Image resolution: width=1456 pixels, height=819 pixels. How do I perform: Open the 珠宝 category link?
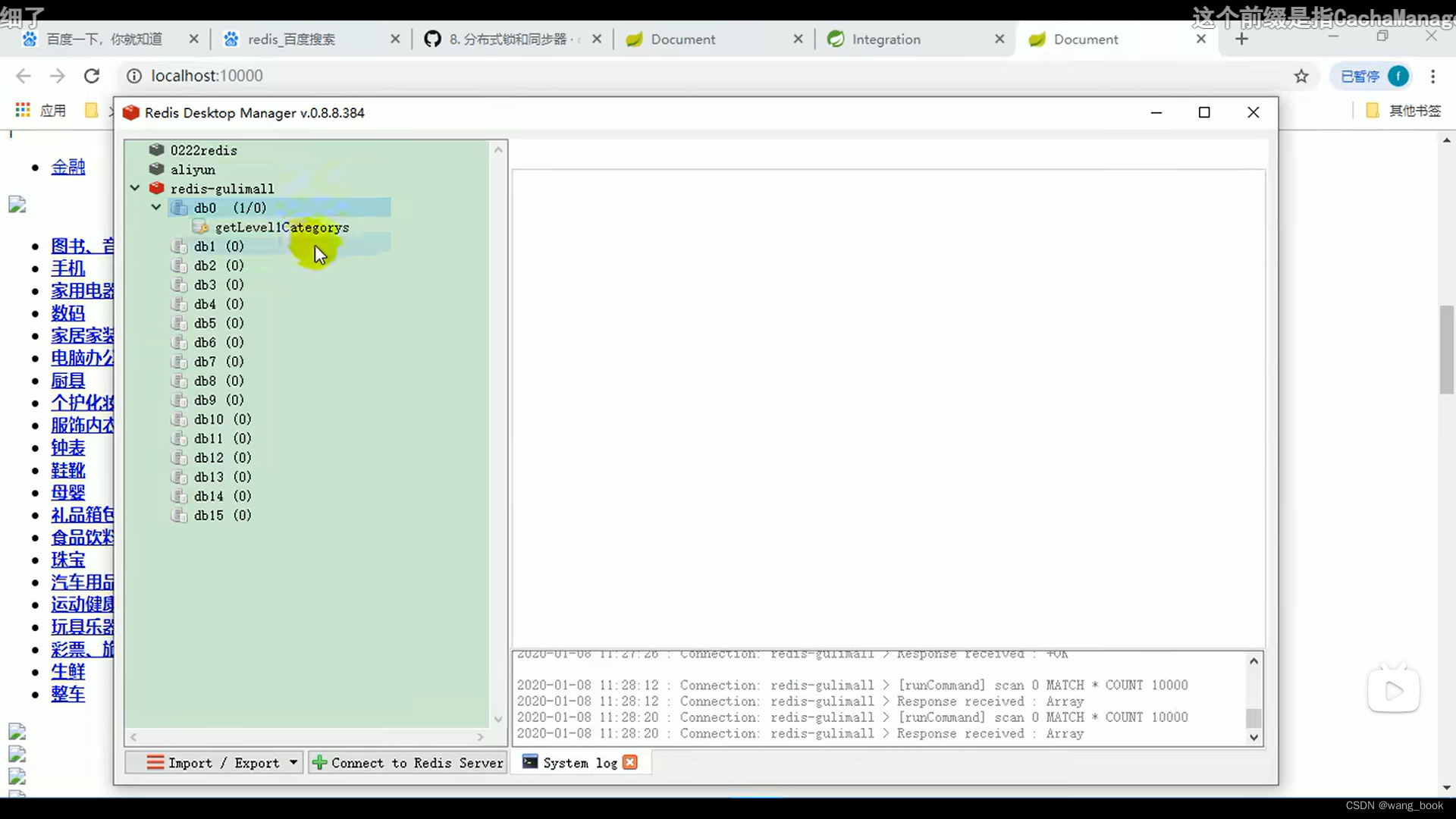(x=68, y=560)
